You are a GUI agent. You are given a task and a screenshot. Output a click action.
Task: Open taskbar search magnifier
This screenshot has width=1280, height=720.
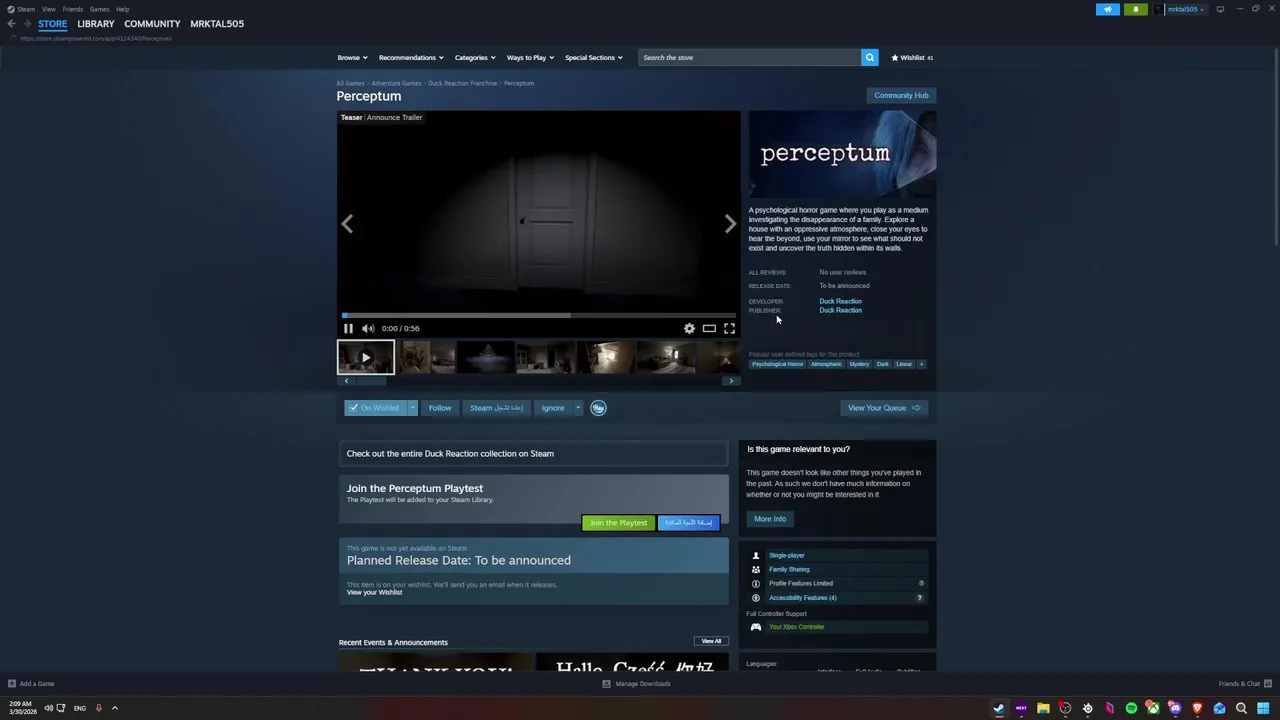coord(1241,708)
